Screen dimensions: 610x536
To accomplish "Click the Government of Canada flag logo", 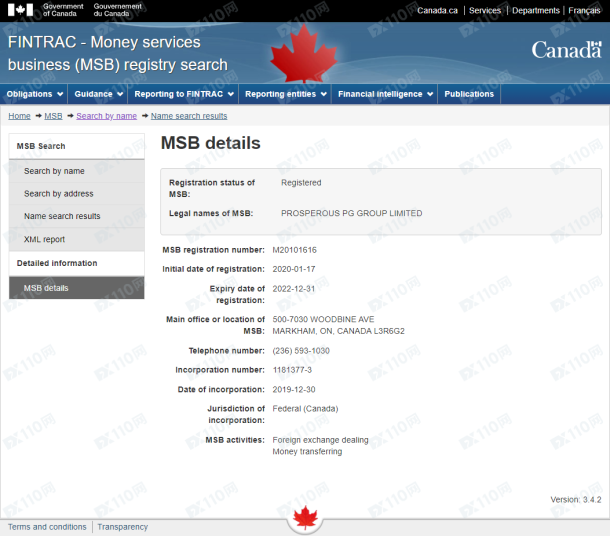I will (21, 10).
